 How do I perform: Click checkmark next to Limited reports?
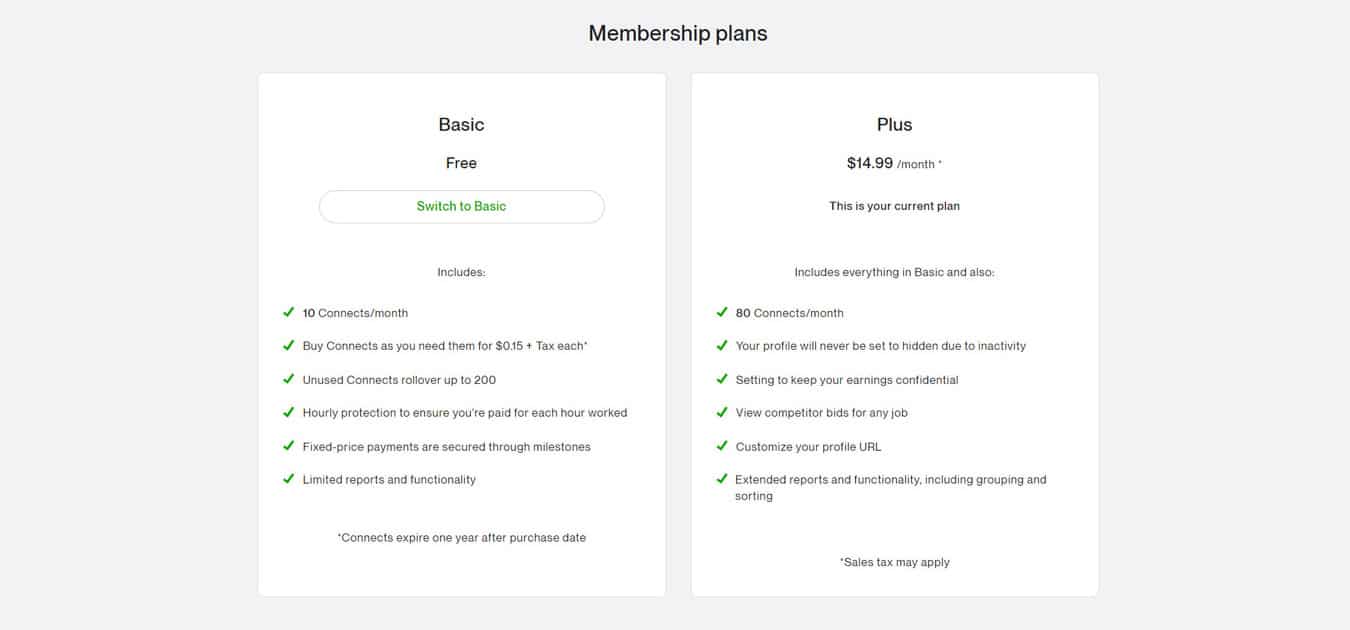[289, 480]
